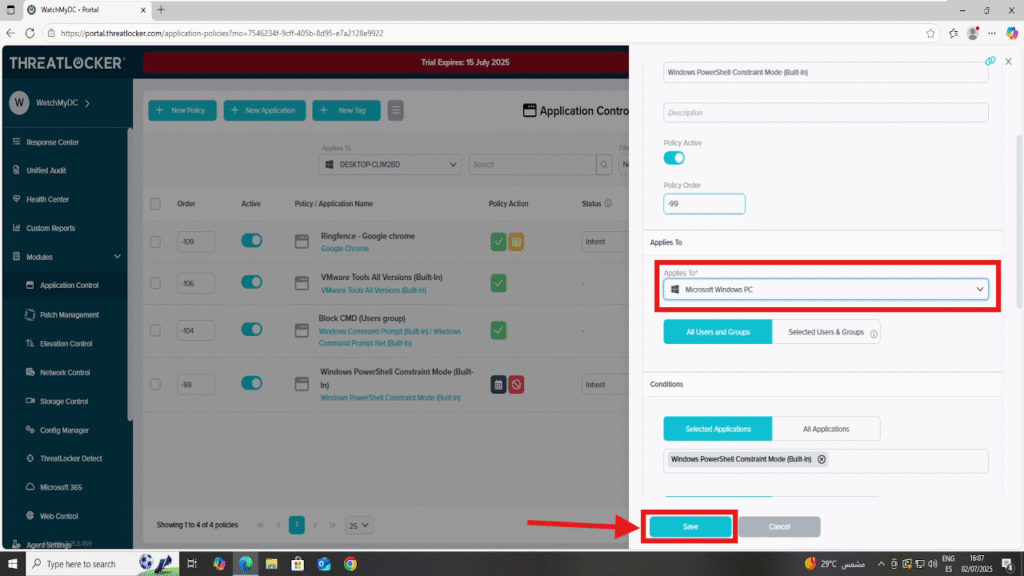Image resolution: width=1024 pixels, height=576 pixels.
Task: Click the Google Chrome application link
Action: click(345, 249)
